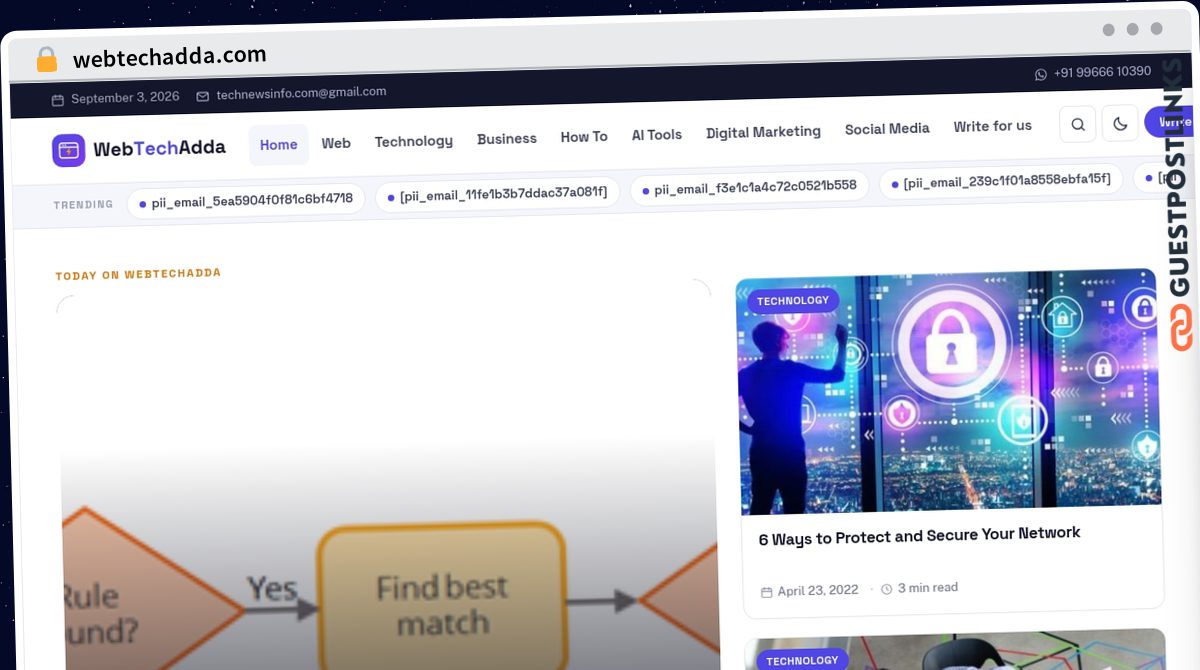
Task: Open the network security padlock article image
Action: point(948,392)
